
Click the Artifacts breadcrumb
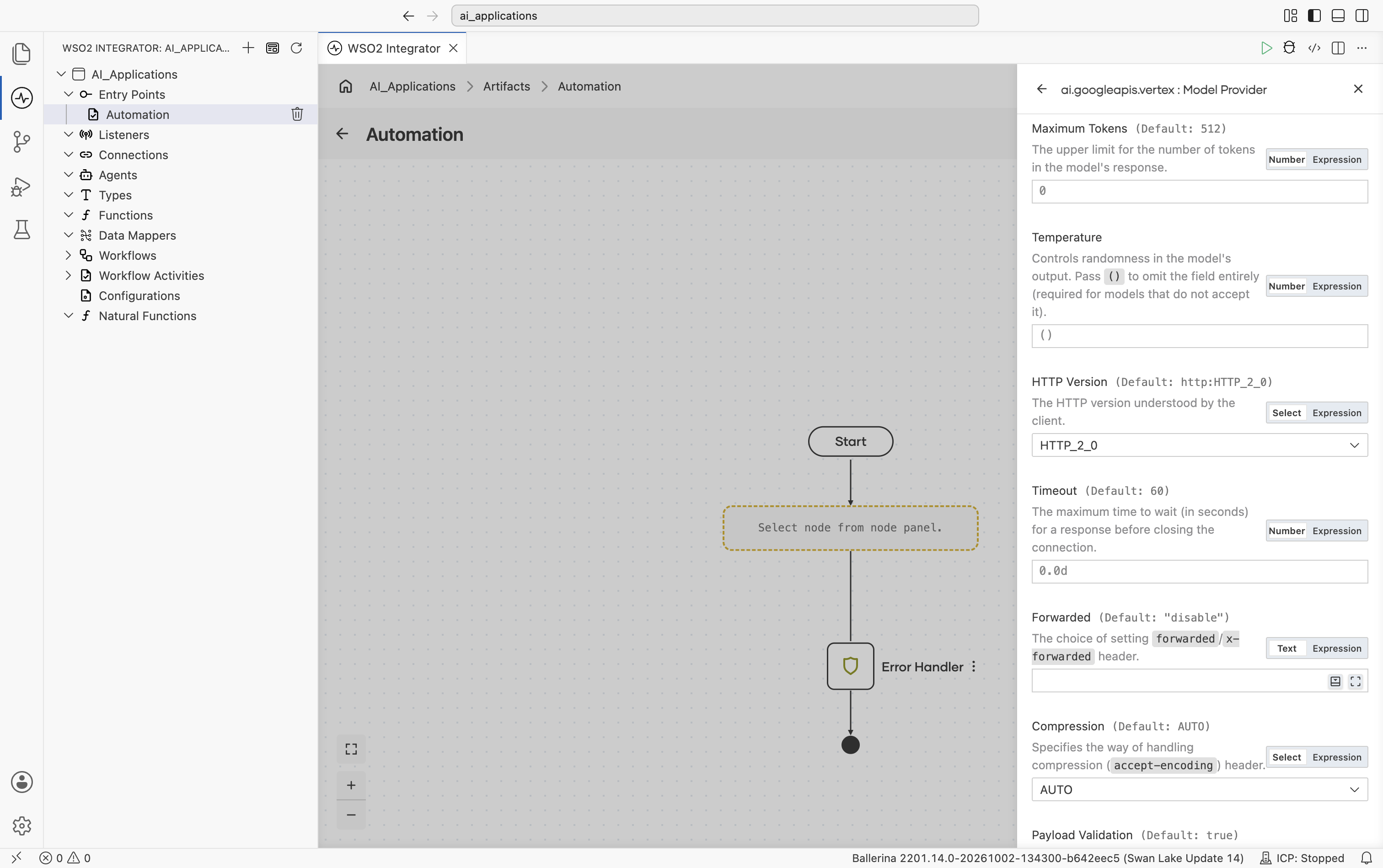click(506, 86)
